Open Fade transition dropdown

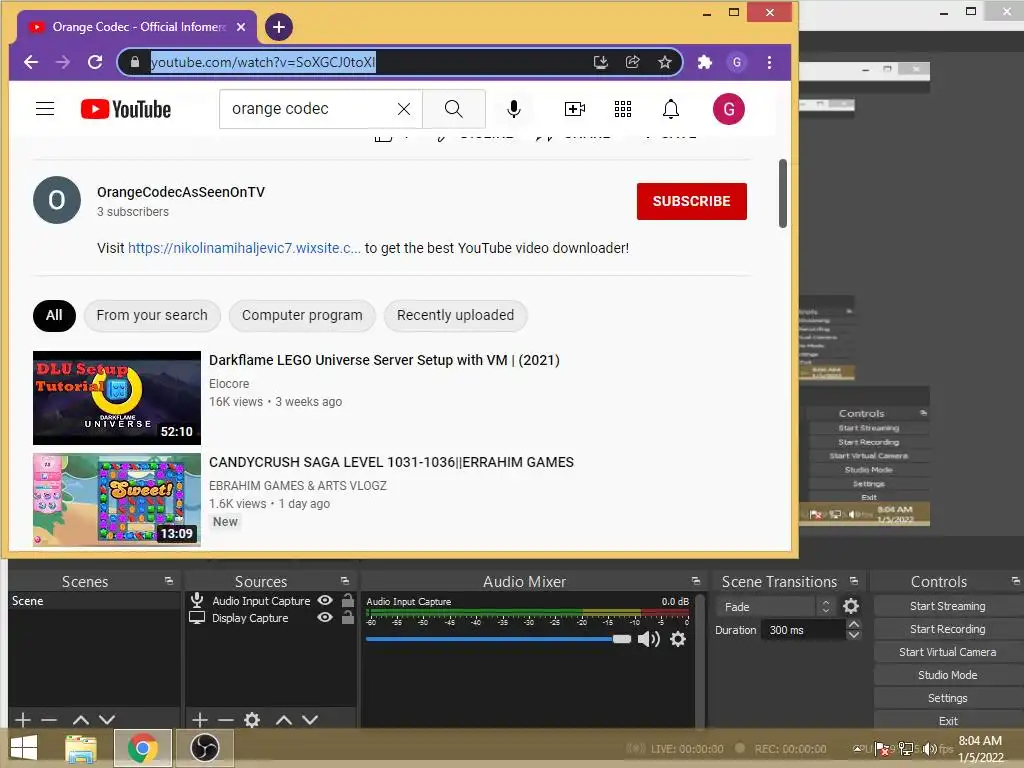coord(775,607)
